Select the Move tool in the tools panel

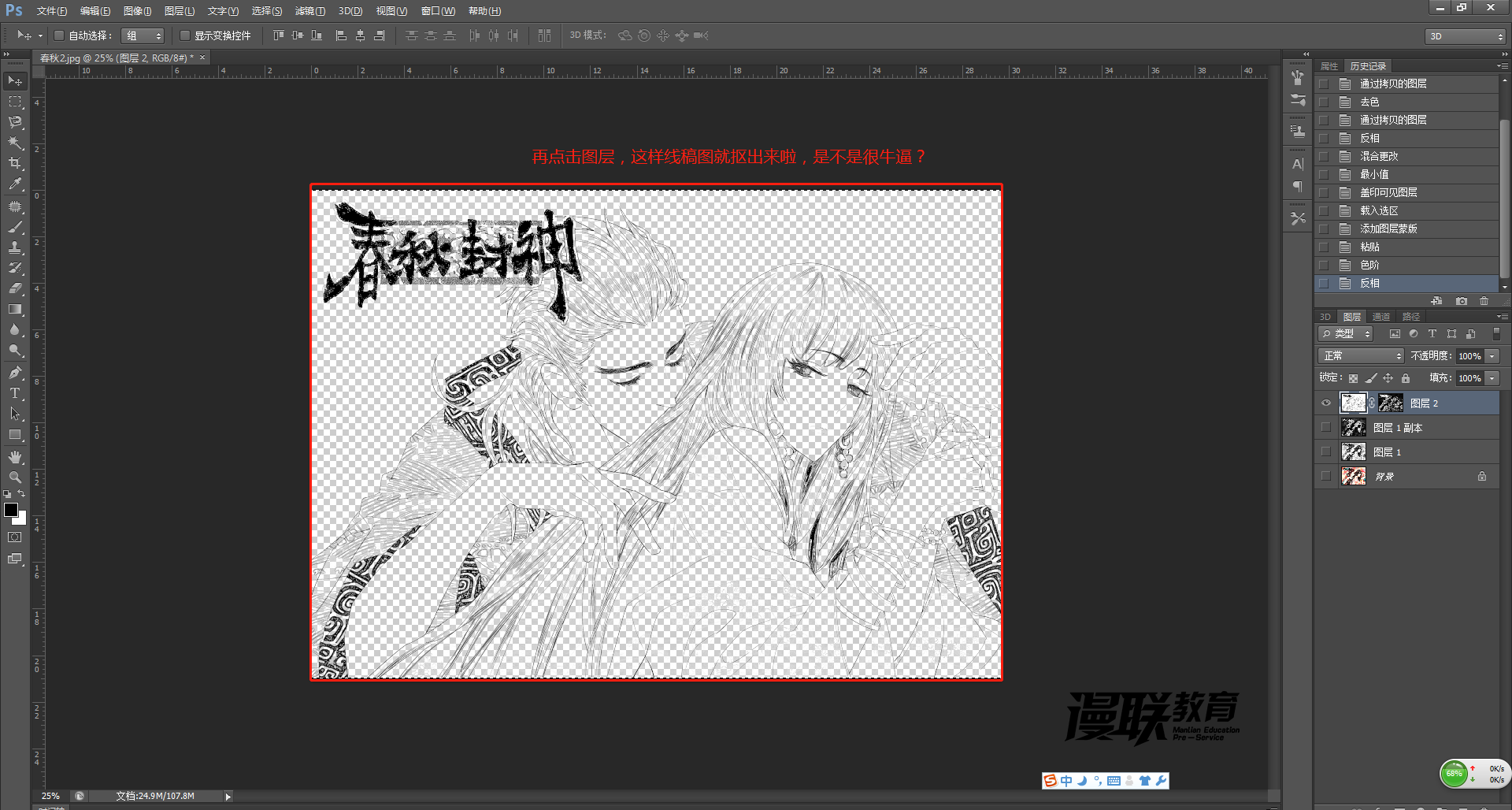point(15,81)
